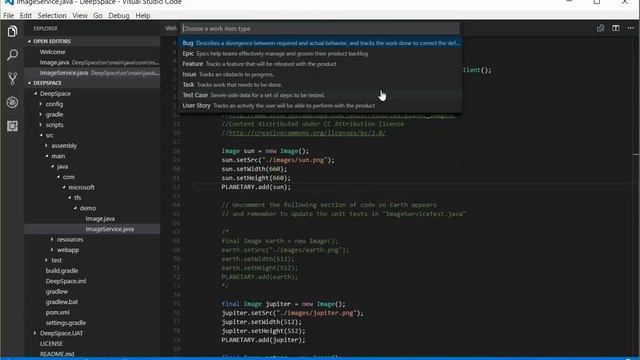Open the File menu
640x360 pixels.
[9, 16]
